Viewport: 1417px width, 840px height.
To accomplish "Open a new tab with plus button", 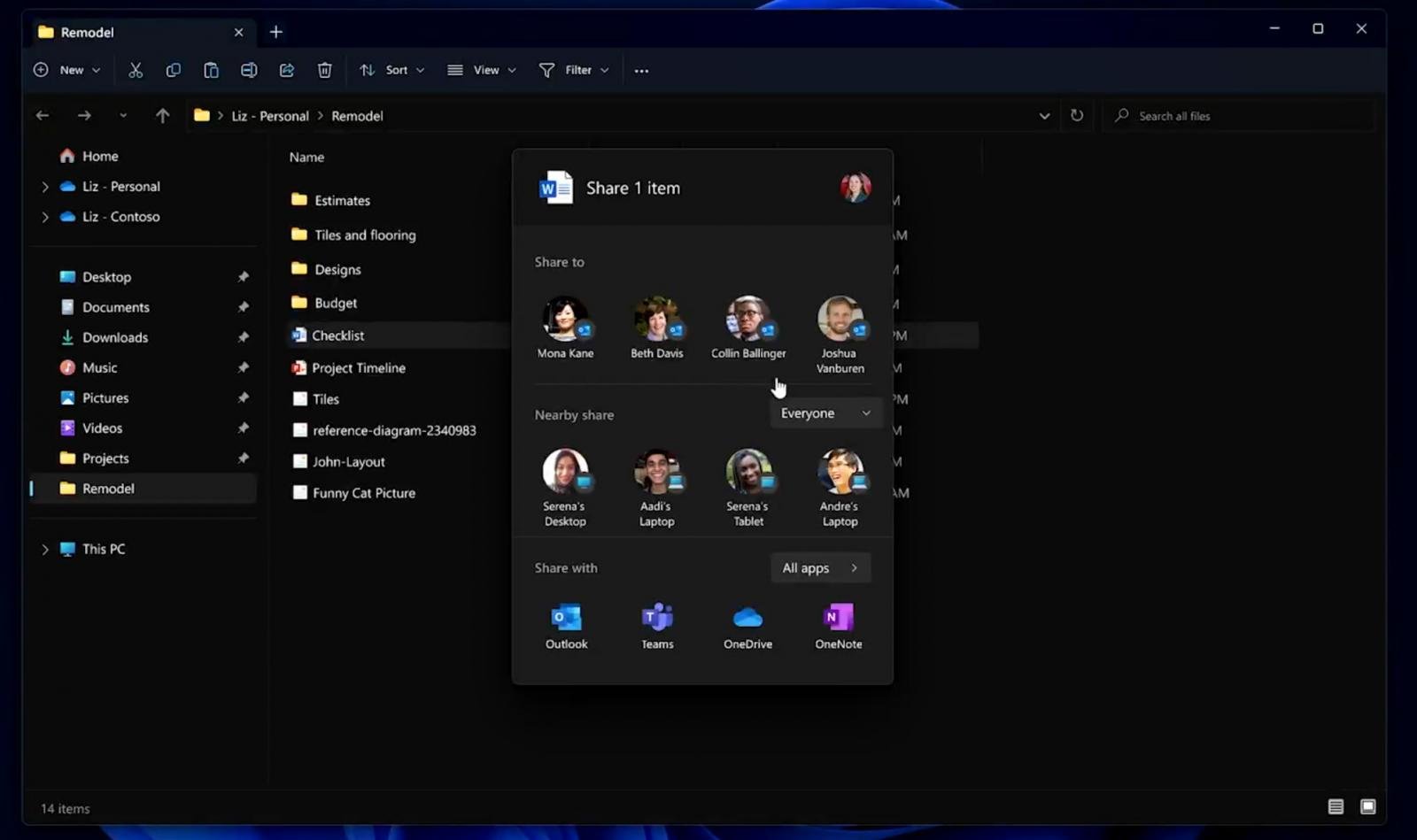I will [276, 32].
